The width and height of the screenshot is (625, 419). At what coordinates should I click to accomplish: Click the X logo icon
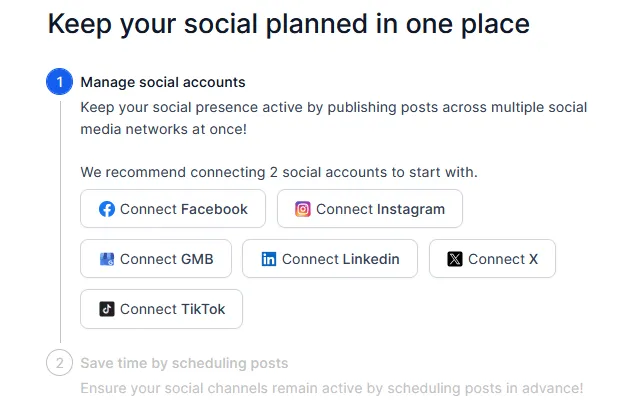click(455, 259)
